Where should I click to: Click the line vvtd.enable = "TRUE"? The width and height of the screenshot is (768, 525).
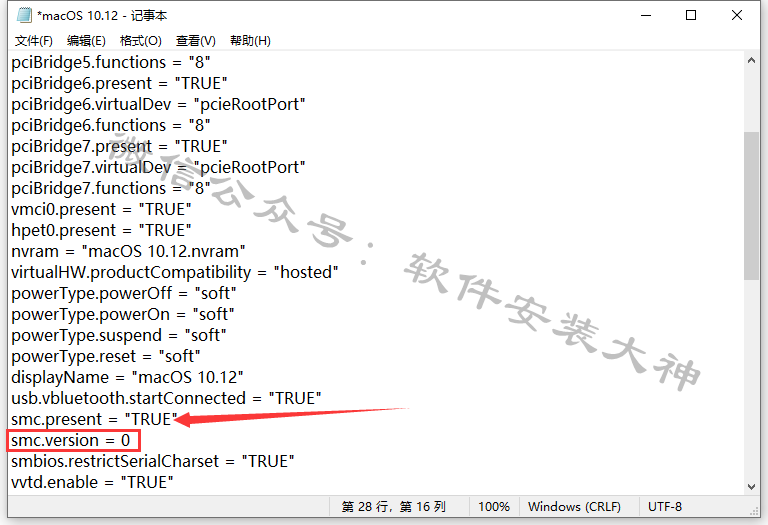click(x=92, y=483)
